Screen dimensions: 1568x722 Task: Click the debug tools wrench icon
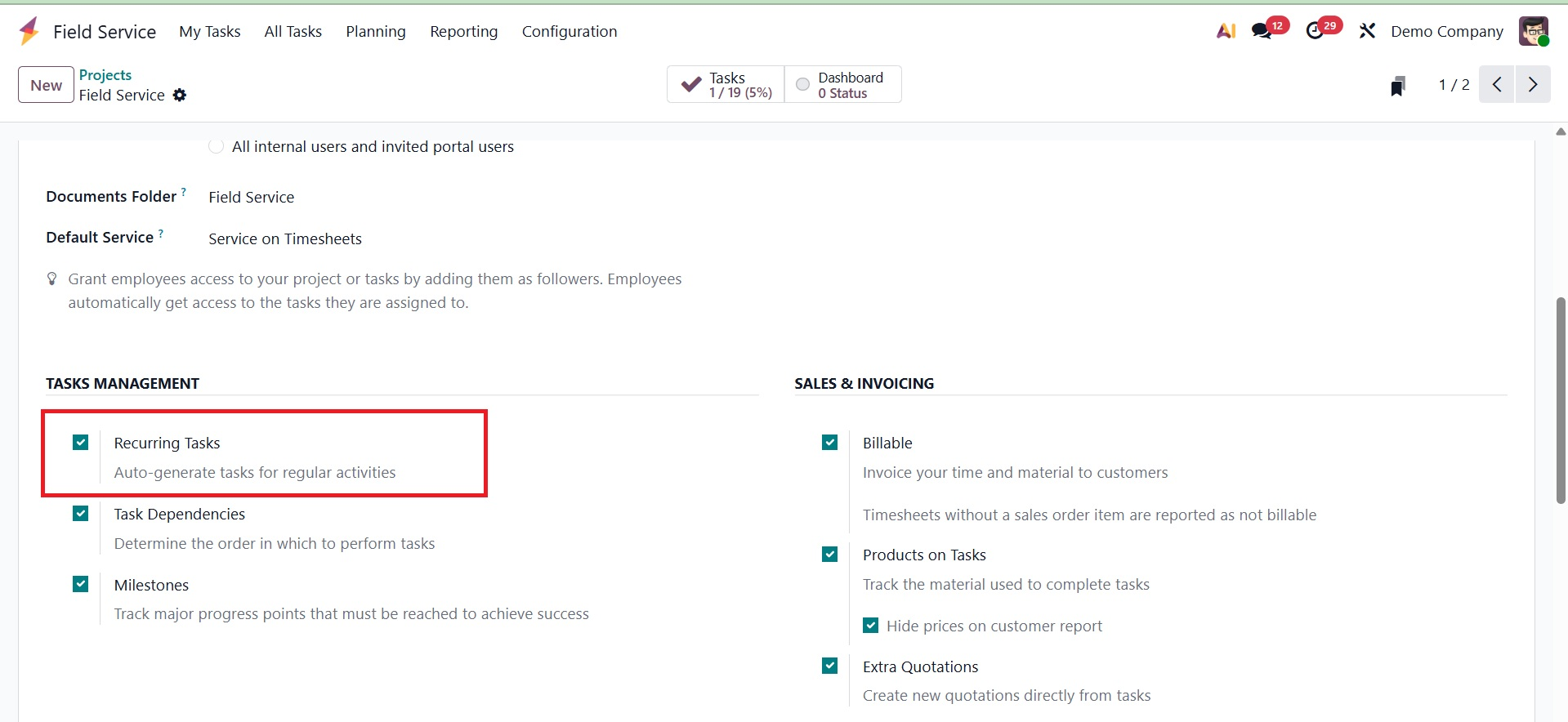coord(1367,31)
